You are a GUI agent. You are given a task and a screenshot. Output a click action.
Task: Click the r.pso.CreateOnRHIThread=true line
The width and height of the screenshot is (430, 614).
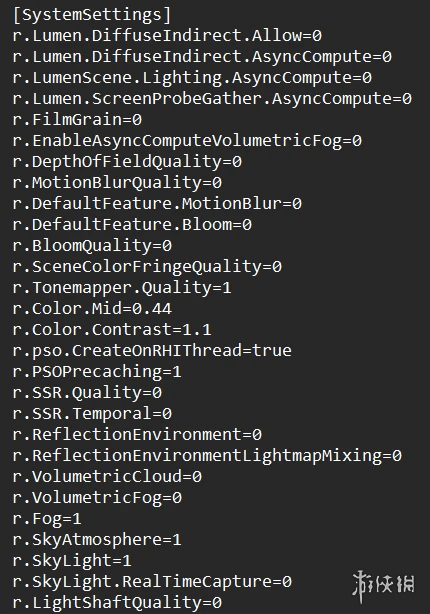click(152, 351)
